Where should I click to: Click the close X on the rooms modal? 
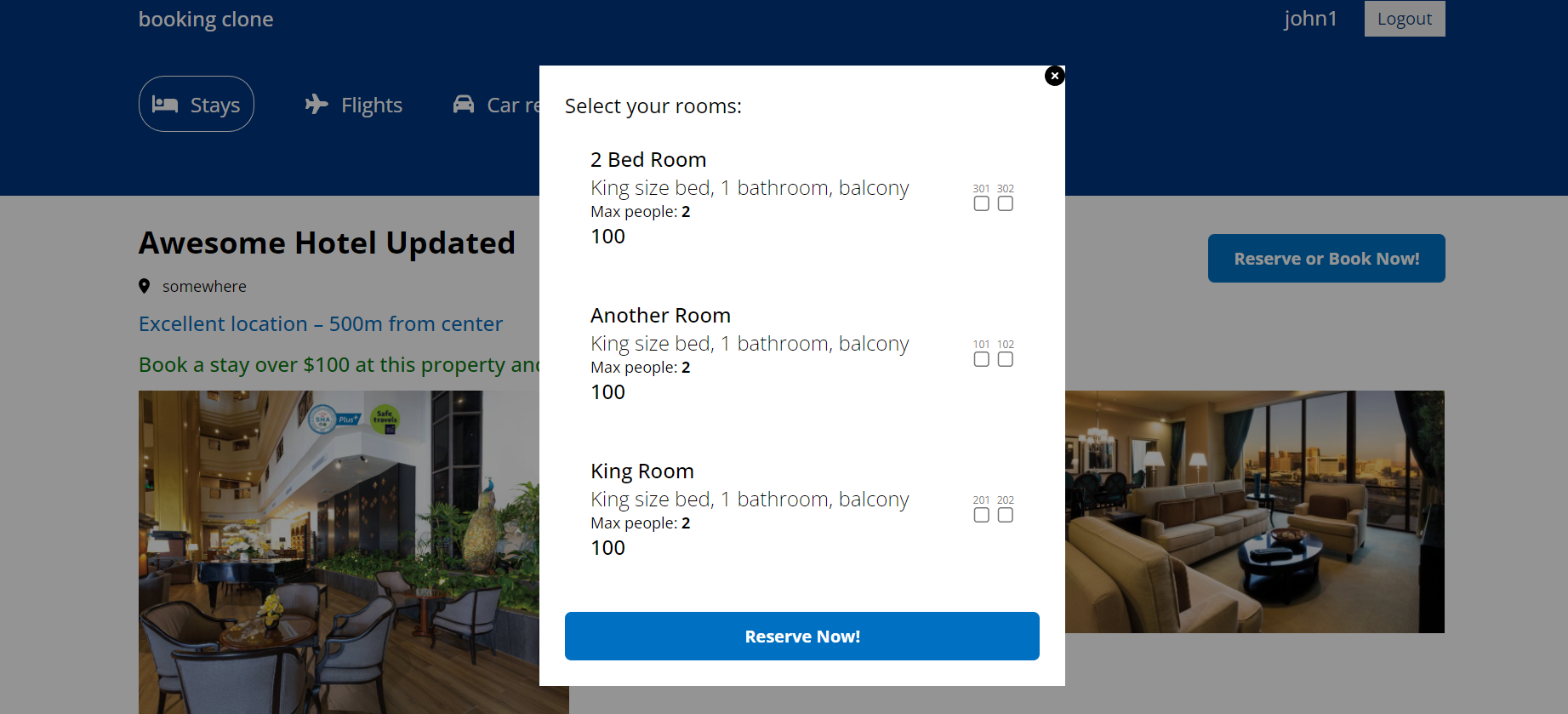pyautogui.click(x=1054, y=76)
